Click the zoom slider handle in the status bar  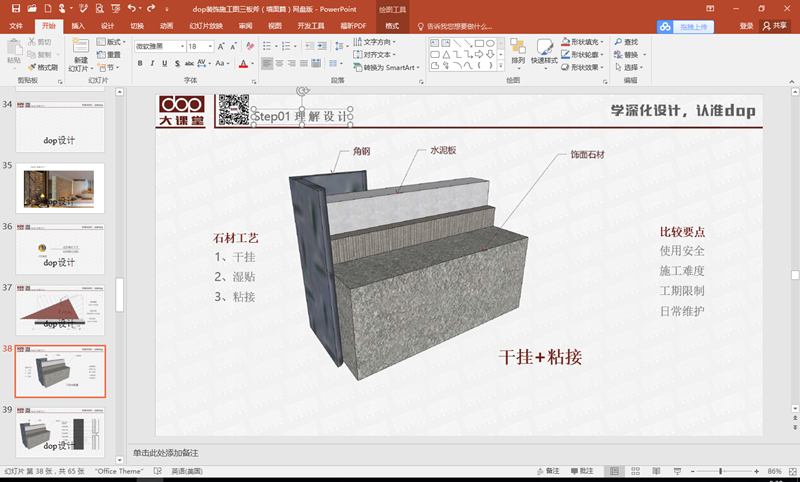pyautogui.click(x=720, y=471)
